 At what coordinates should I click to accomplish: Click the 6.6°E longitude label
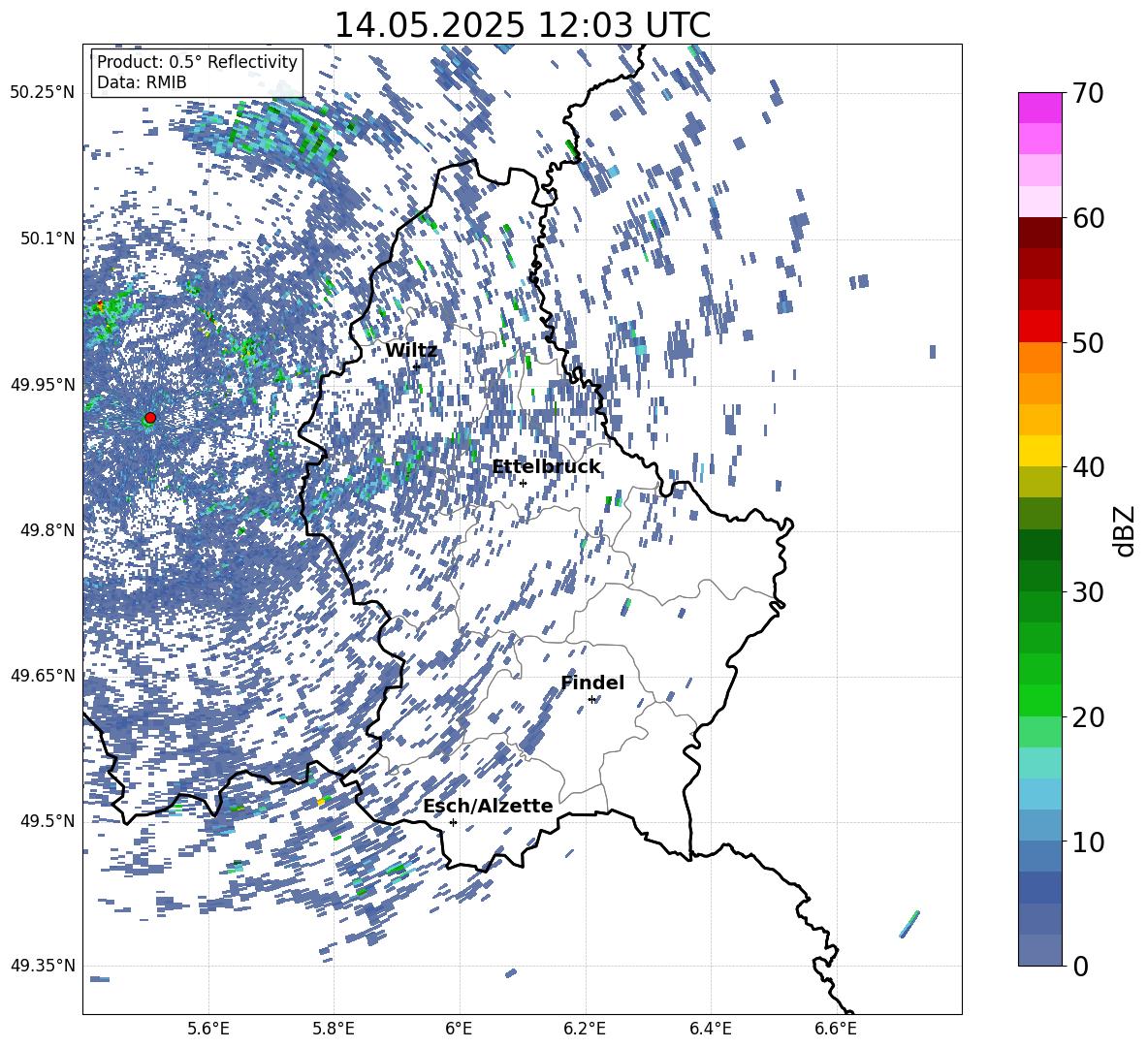point(836,1029)
